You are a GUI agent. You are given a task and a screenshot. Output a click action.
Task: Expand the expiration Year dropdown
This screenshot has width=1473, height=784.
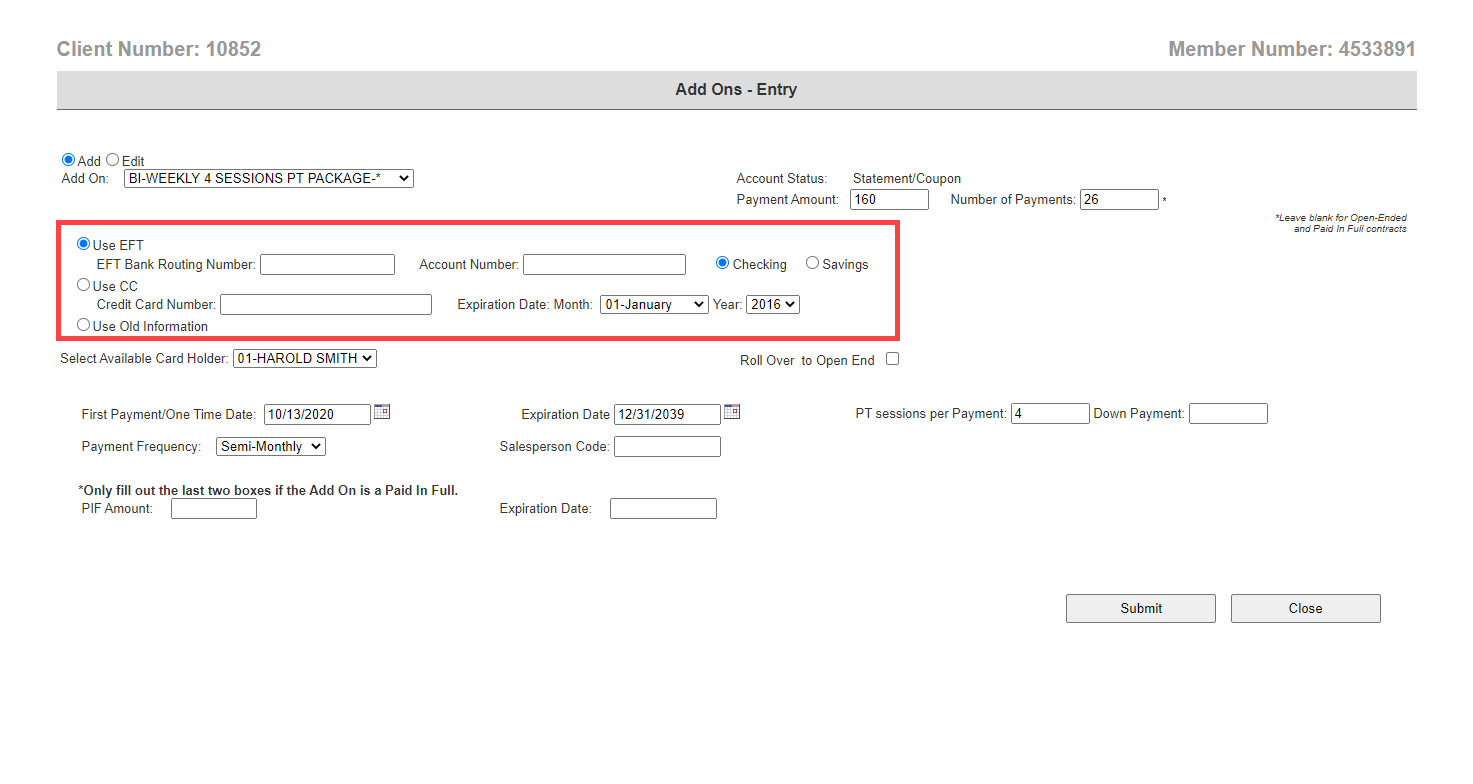click(x=773, y=304)
